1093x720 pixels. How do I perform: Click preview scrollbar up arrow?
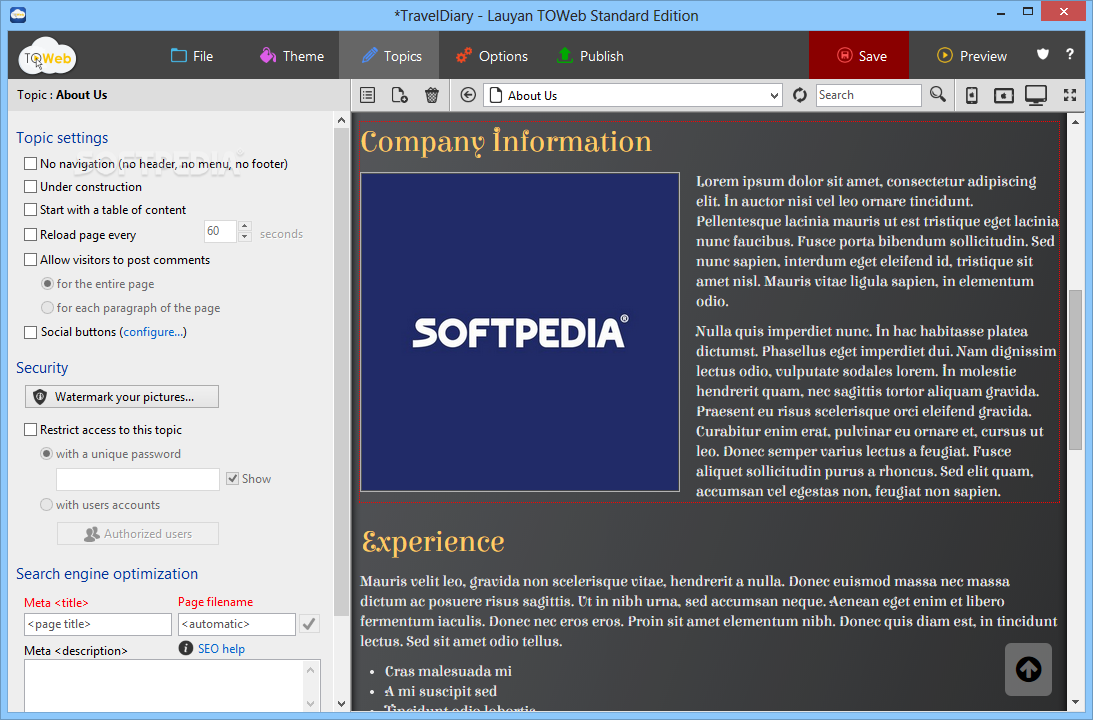pyautogui.click(x=1076, y=122)
